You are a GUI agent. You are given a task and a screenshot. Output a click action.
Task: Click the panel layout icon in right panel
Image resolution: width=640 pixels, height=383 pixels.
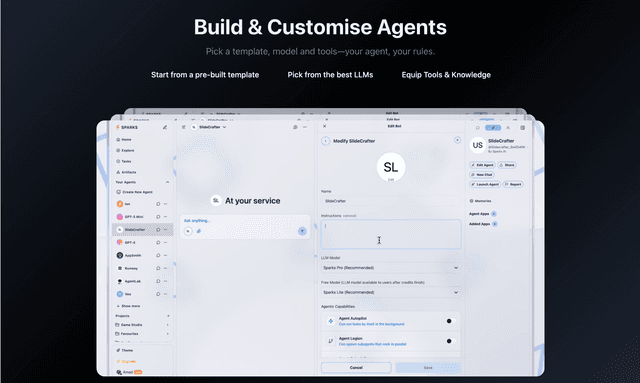tap(522, 128)
